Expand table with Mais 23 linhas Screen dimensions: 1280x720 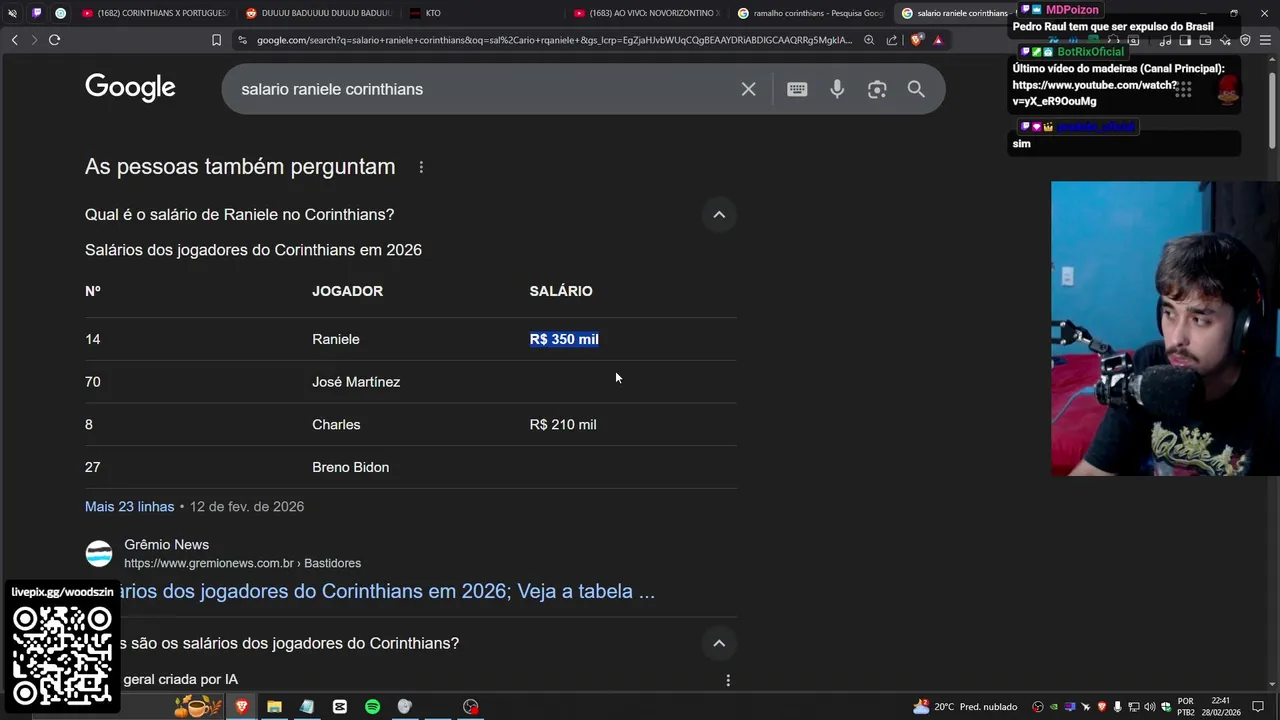129,506
